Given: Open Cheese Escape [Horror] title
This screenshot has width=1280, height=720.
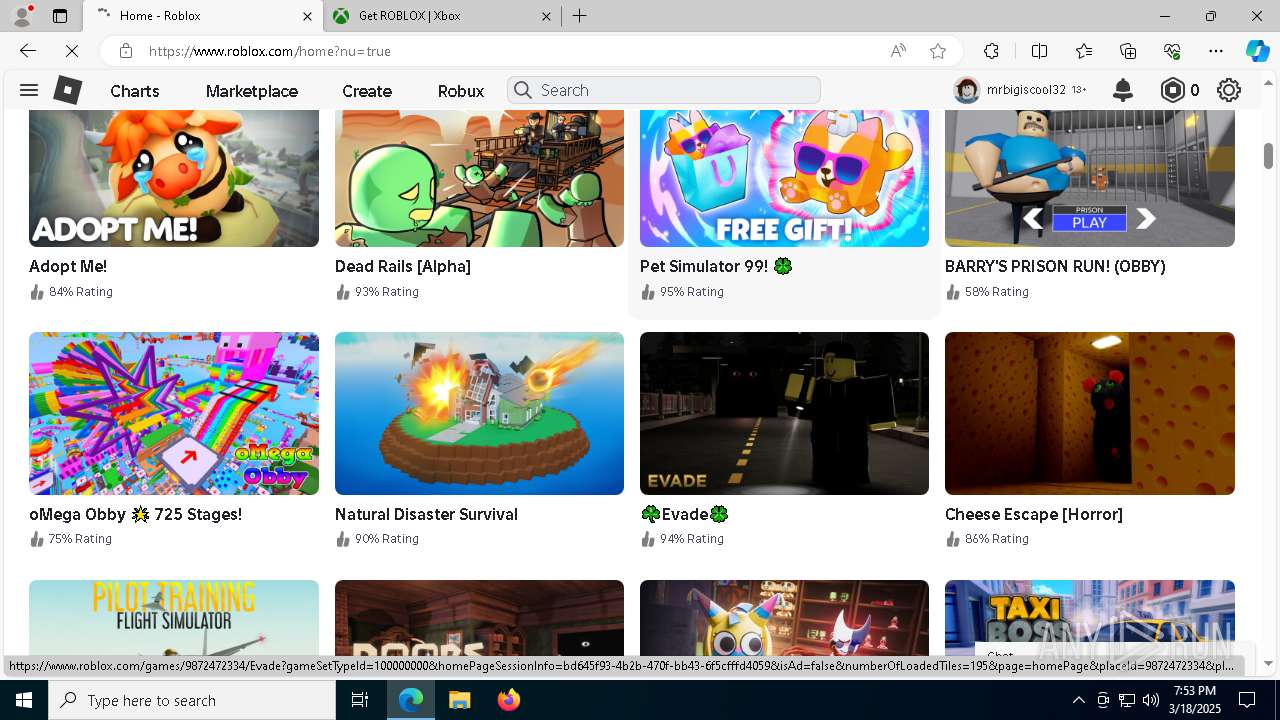Looking at the screenshot, I should pyautogui.click(x=1034, y=514).
